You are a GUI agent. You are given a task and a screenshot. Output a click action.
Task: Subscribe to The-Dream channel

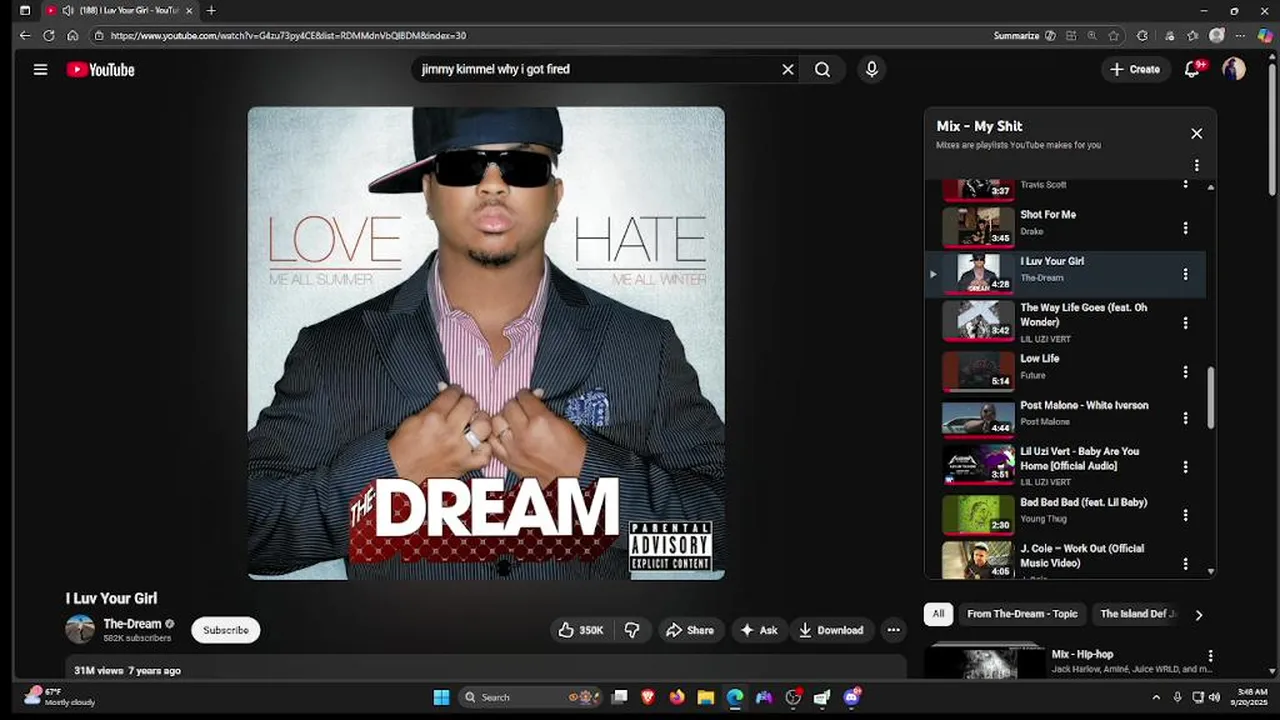226,630
